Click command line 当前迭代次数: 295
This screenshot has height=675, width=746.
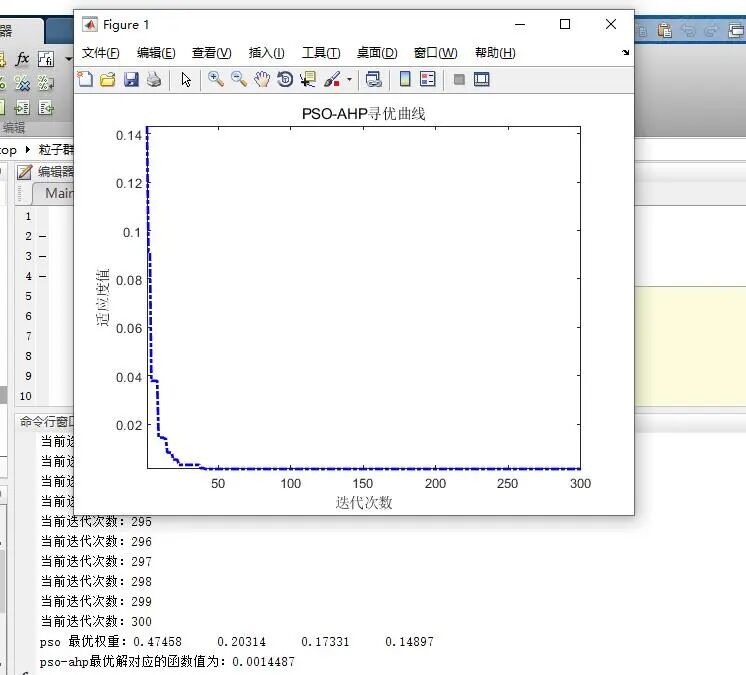click(x=96, y=522)
